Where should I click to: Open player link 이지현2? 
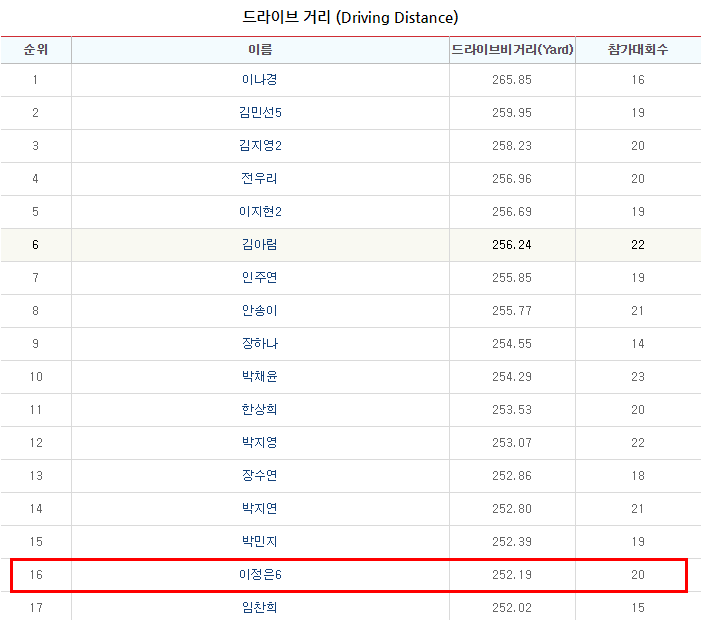point(260,212)
